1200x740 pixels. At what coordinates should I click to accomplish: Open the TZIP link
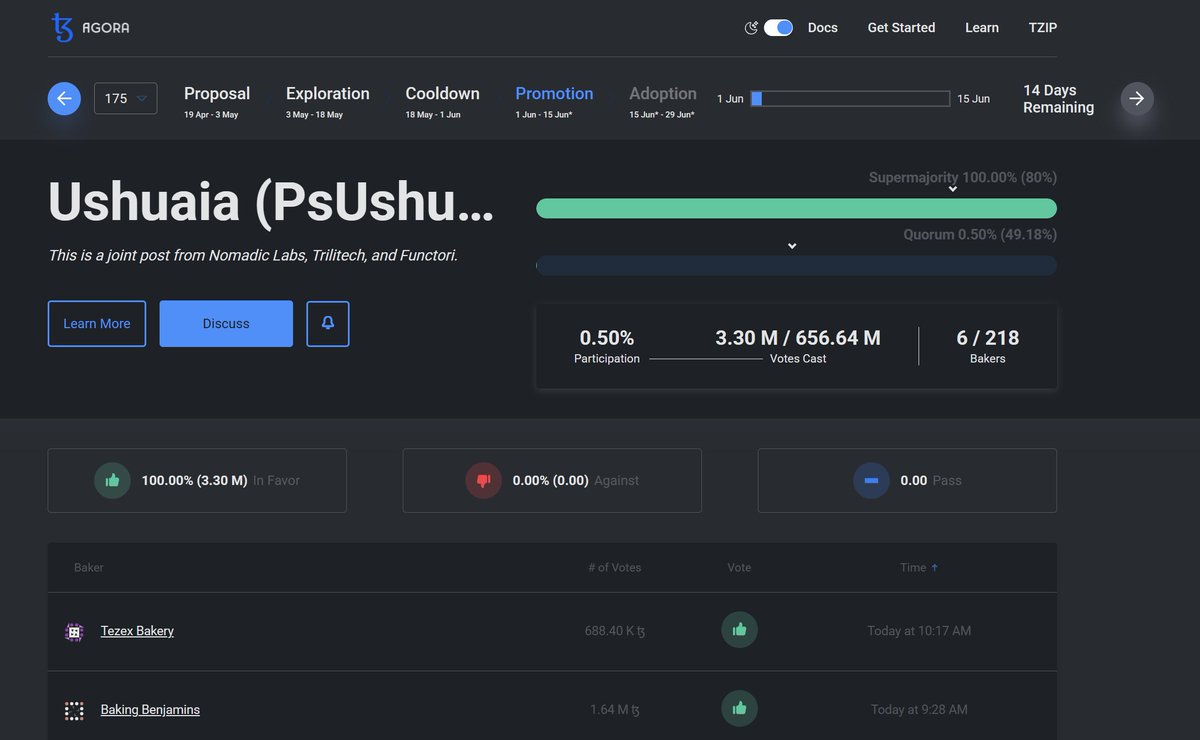[x=1043, y=28]
